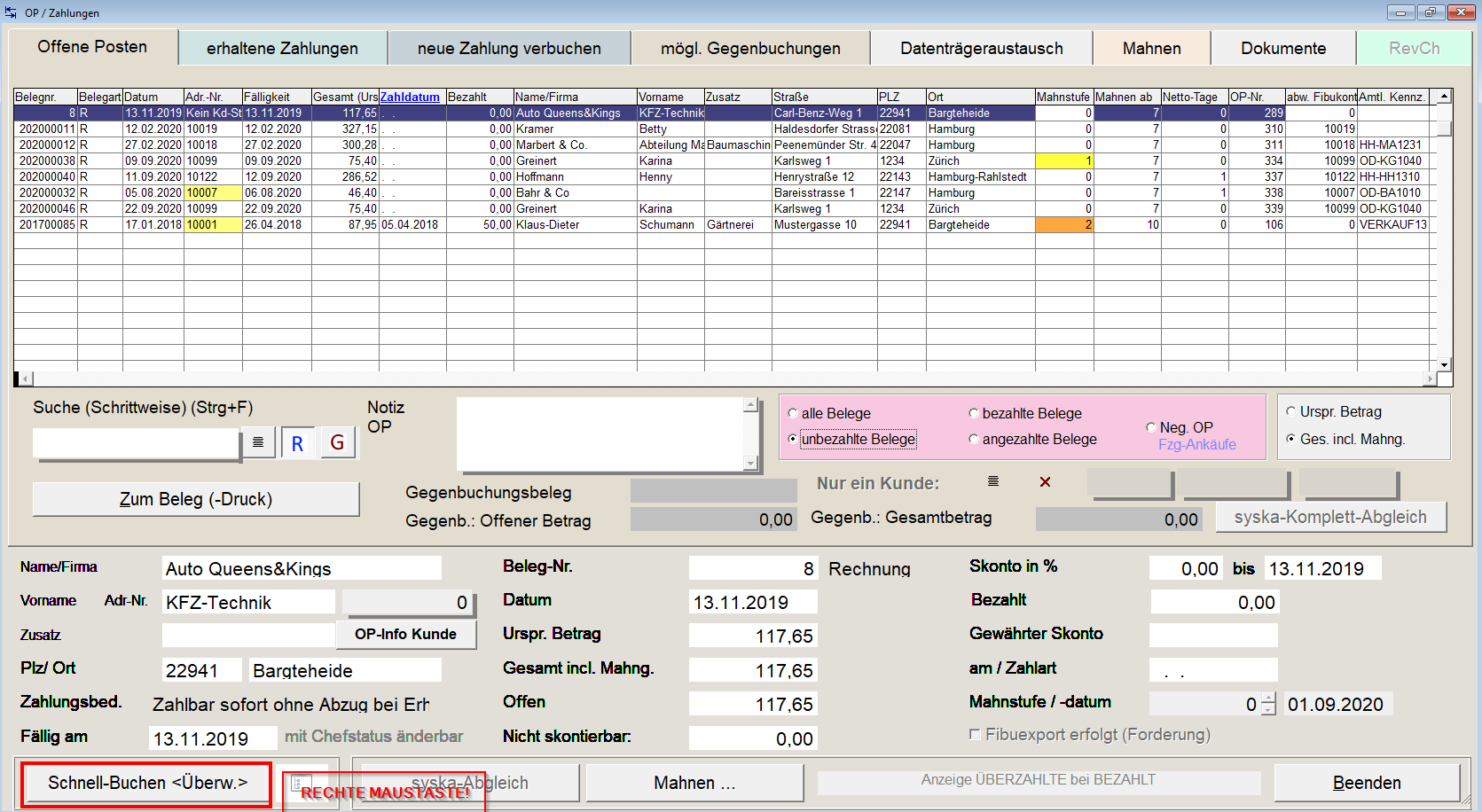Click the syska-Komplett-Abgleich button

click(x=1330, y=517)
